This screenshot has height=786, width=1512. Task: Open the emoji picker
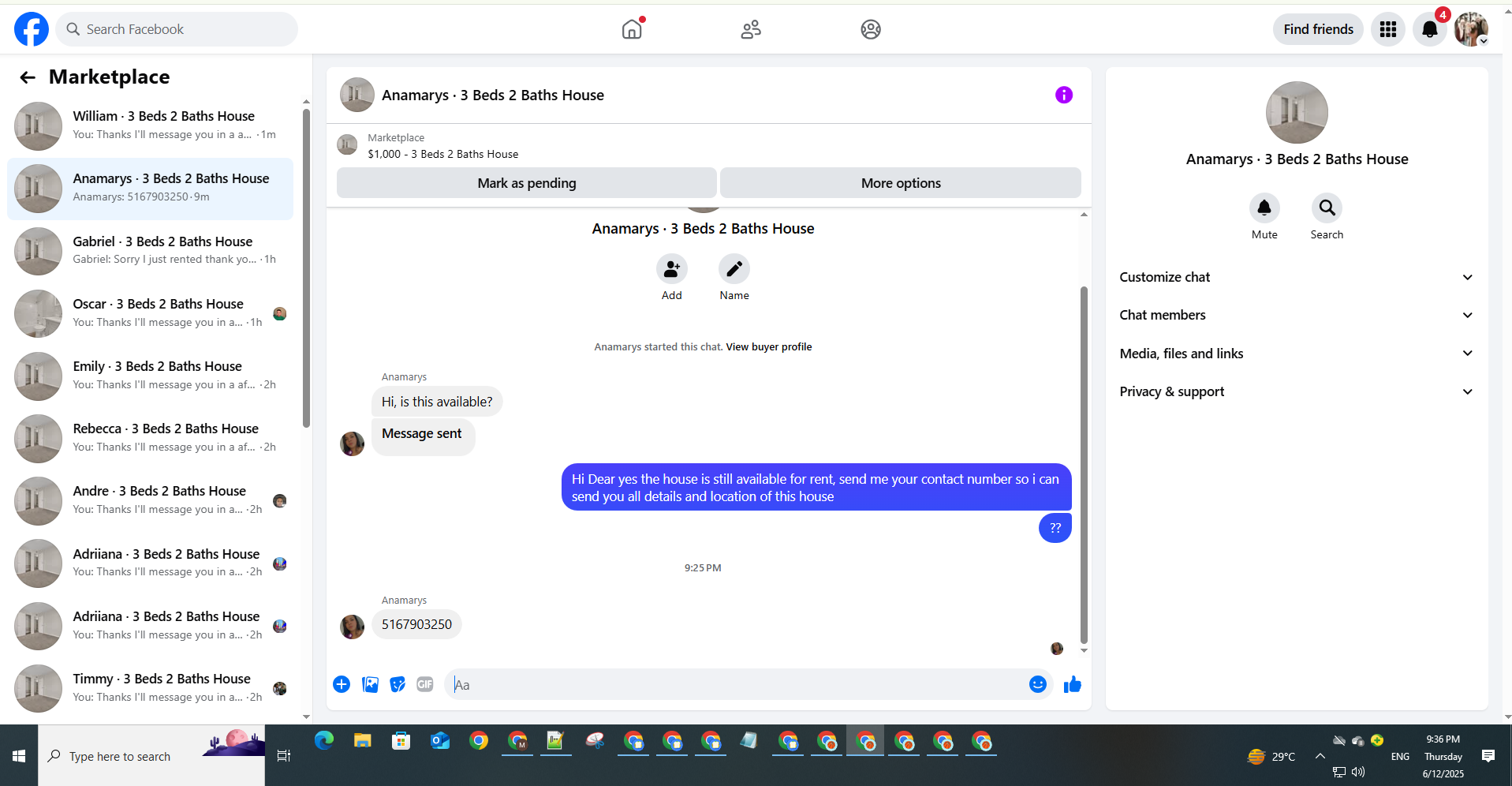coord(1038,684)
